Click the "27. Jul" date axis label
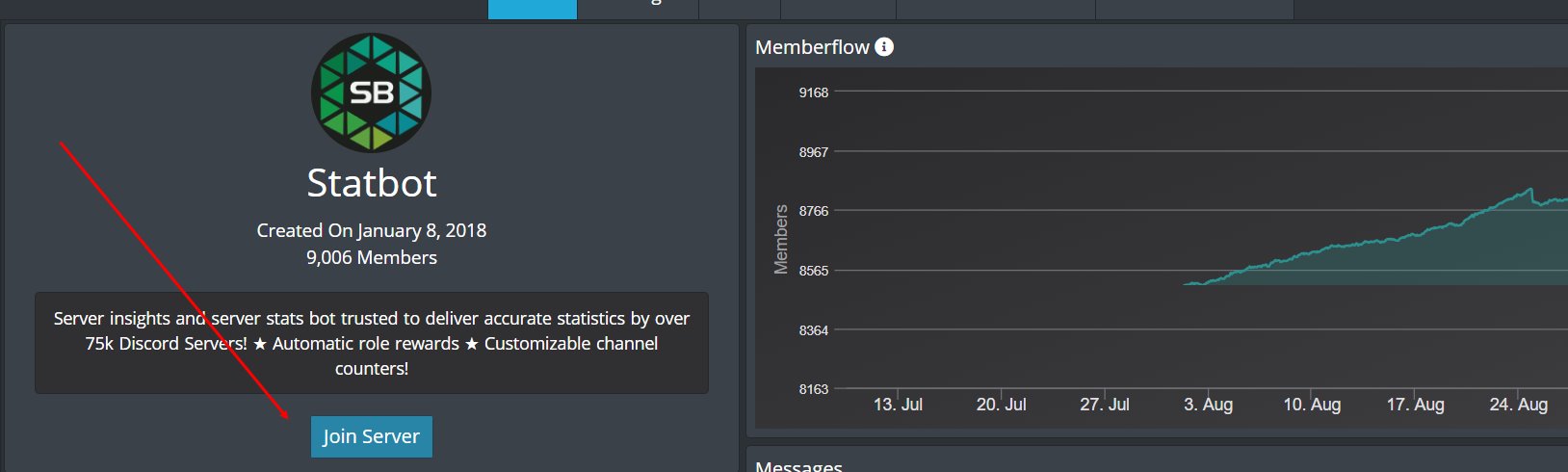 1104,405
